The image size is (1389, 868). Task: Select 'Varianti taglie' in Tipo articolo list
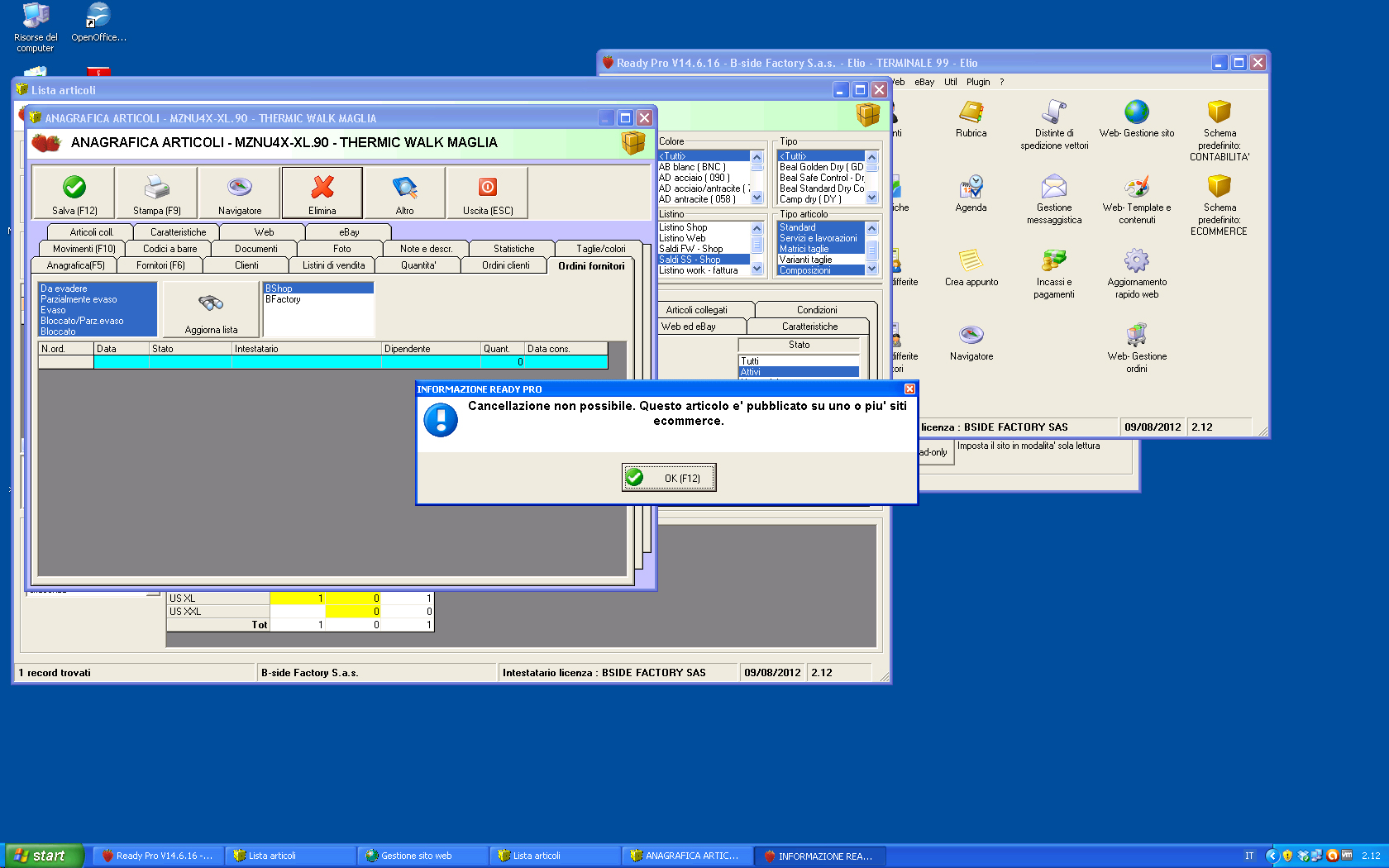click(x=821, y=260)
